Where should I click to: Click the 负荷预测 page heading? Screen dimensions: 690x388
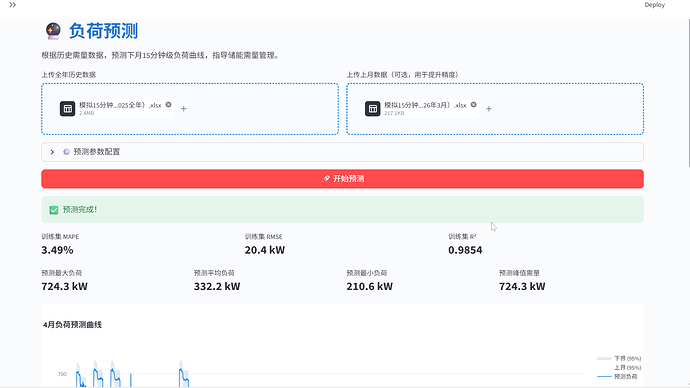103,31
